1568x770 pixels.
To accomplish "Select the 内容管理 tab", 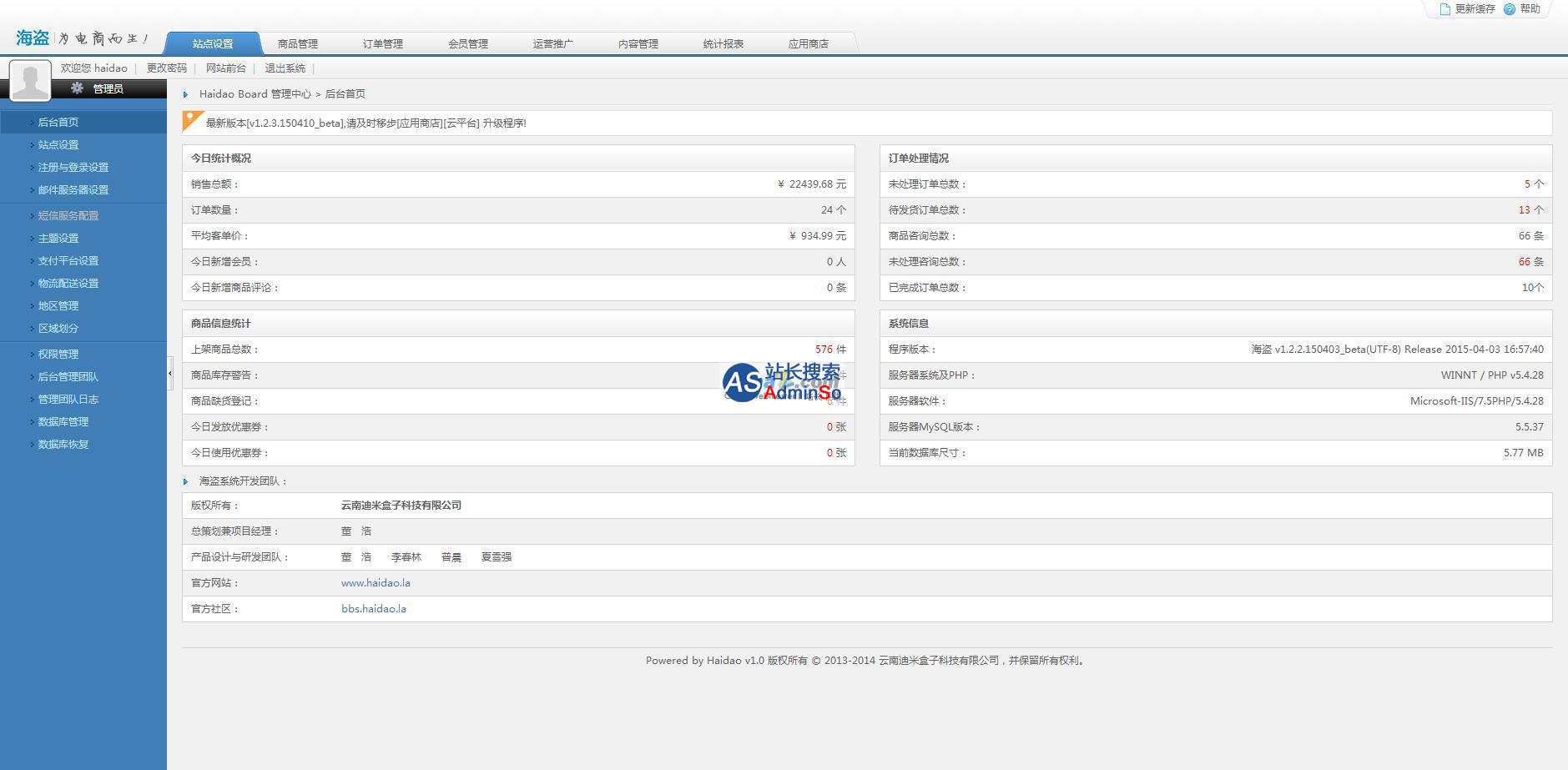I will coord(638,44).
